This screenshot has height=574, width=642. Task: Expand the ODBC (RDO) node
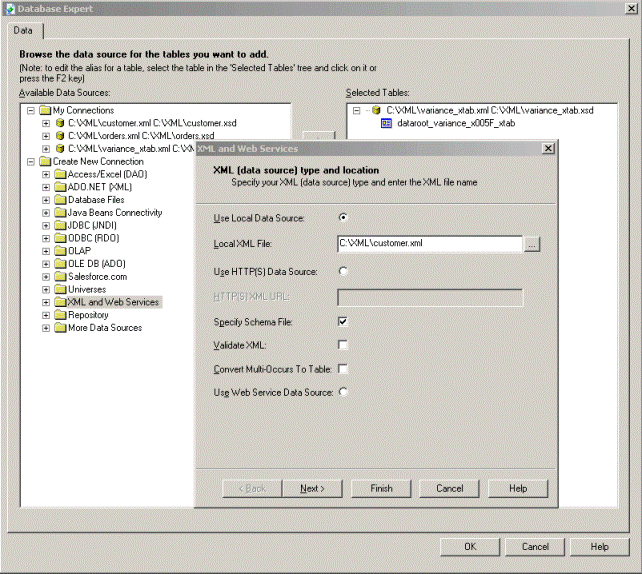pos(46,238)
